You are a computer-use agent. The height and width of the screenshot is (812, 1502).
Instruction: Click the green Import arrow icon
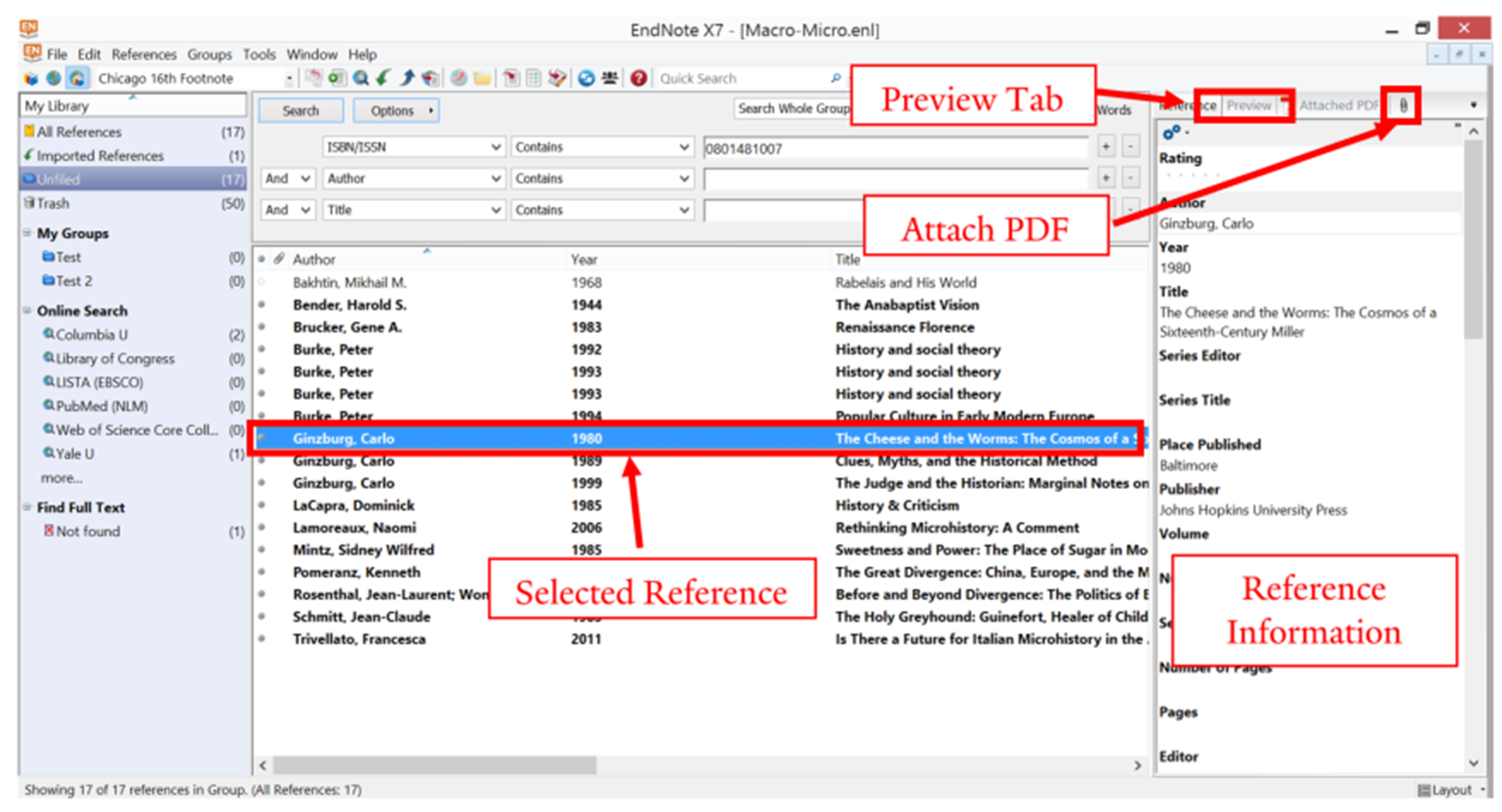pyautogui.click(x=384, y=78)
